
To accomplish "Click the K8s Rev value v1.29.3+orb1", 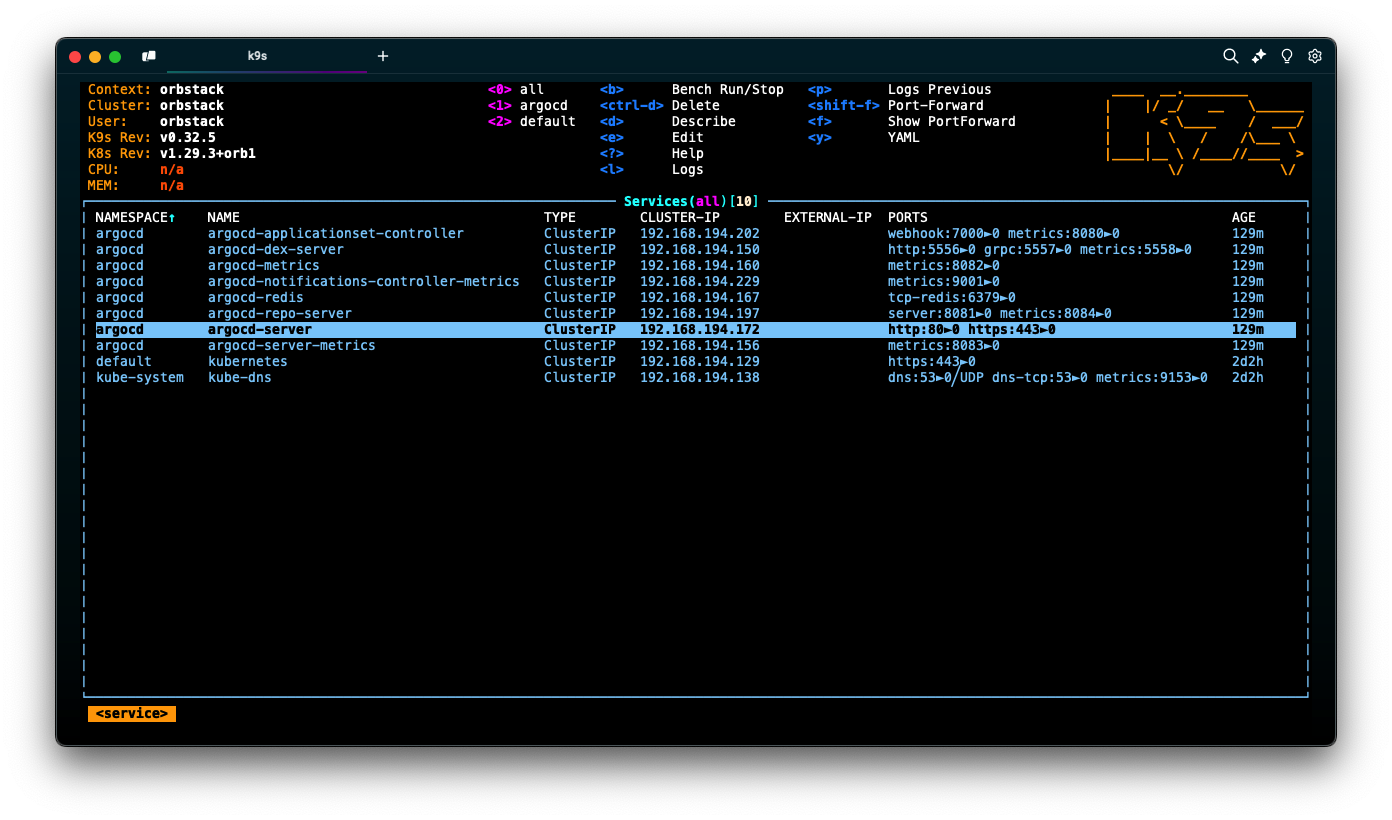I will click(208, 153).
